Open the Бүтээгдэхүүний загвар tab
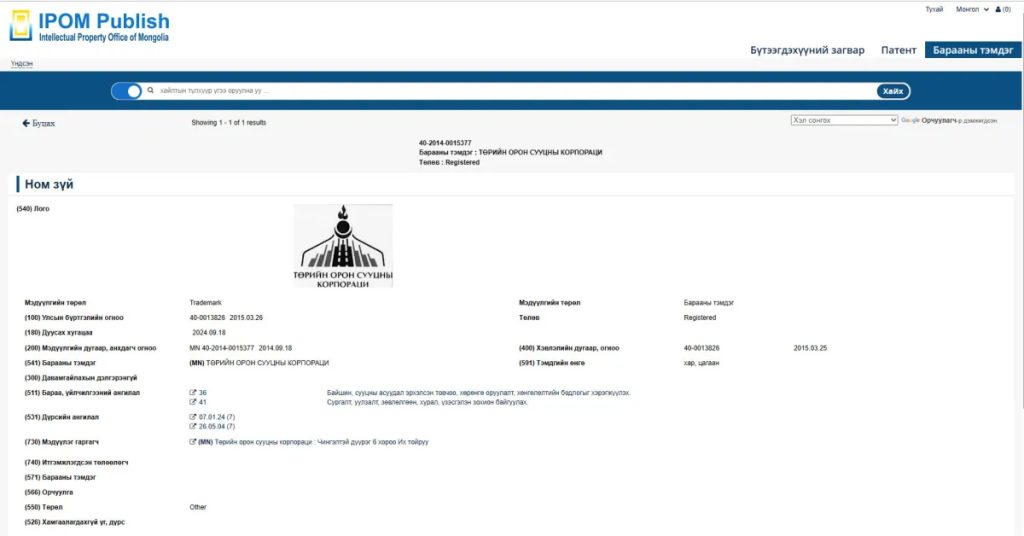 point(807,50)
